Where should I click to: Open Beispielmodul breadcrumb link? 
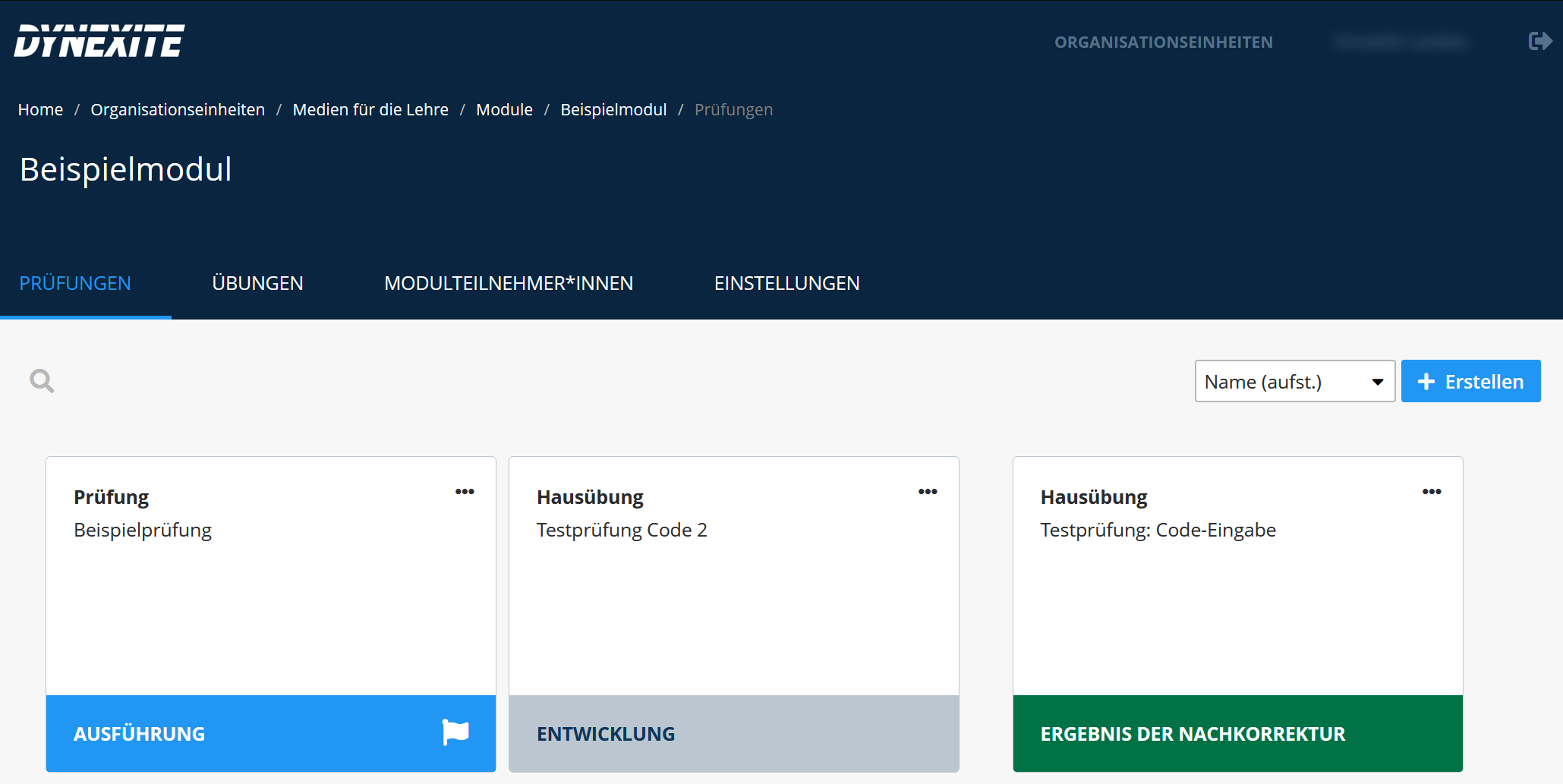click(613, 110)
